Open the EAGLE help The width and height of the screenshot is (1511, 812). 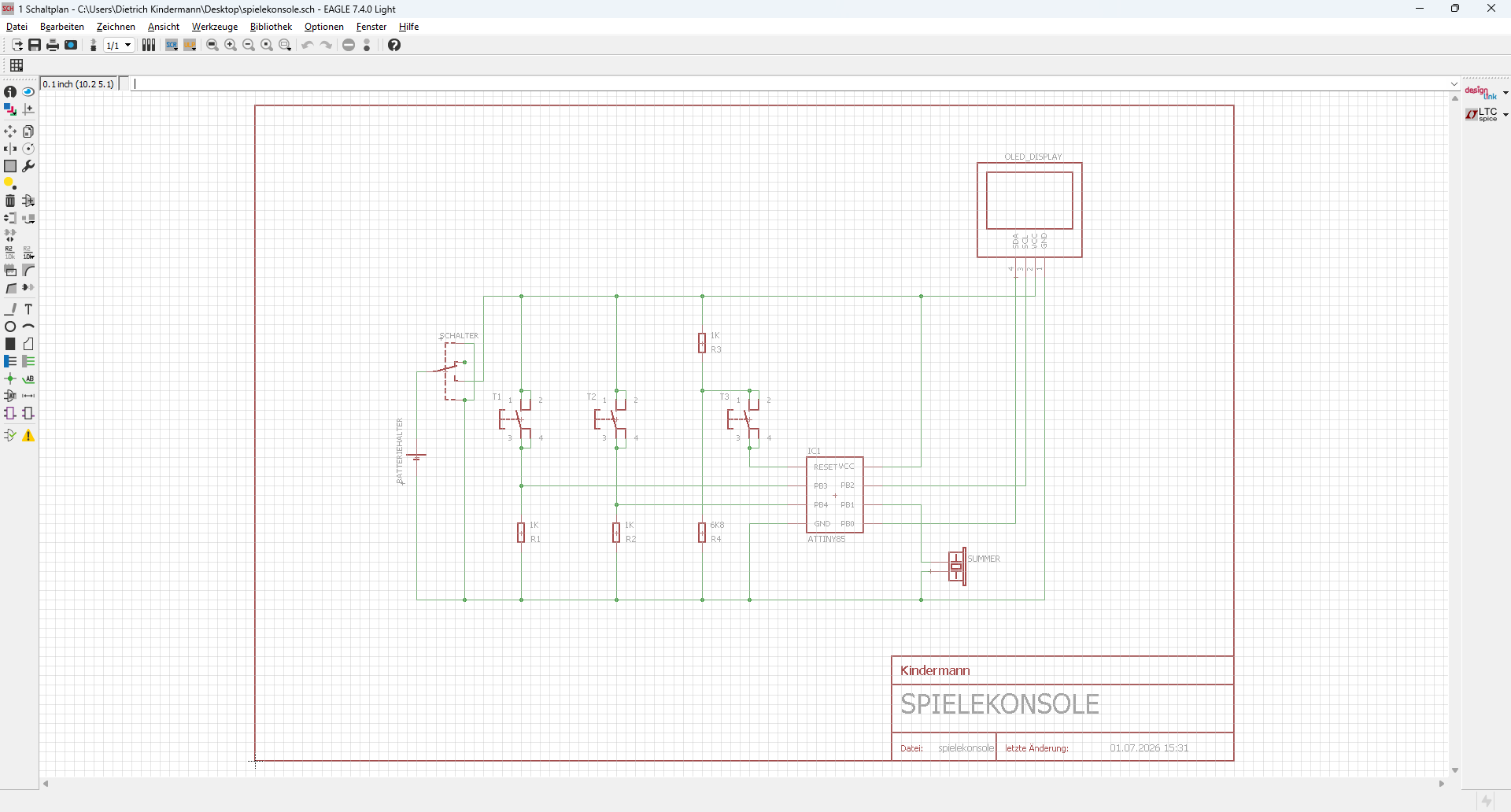(x=394, y=46)
